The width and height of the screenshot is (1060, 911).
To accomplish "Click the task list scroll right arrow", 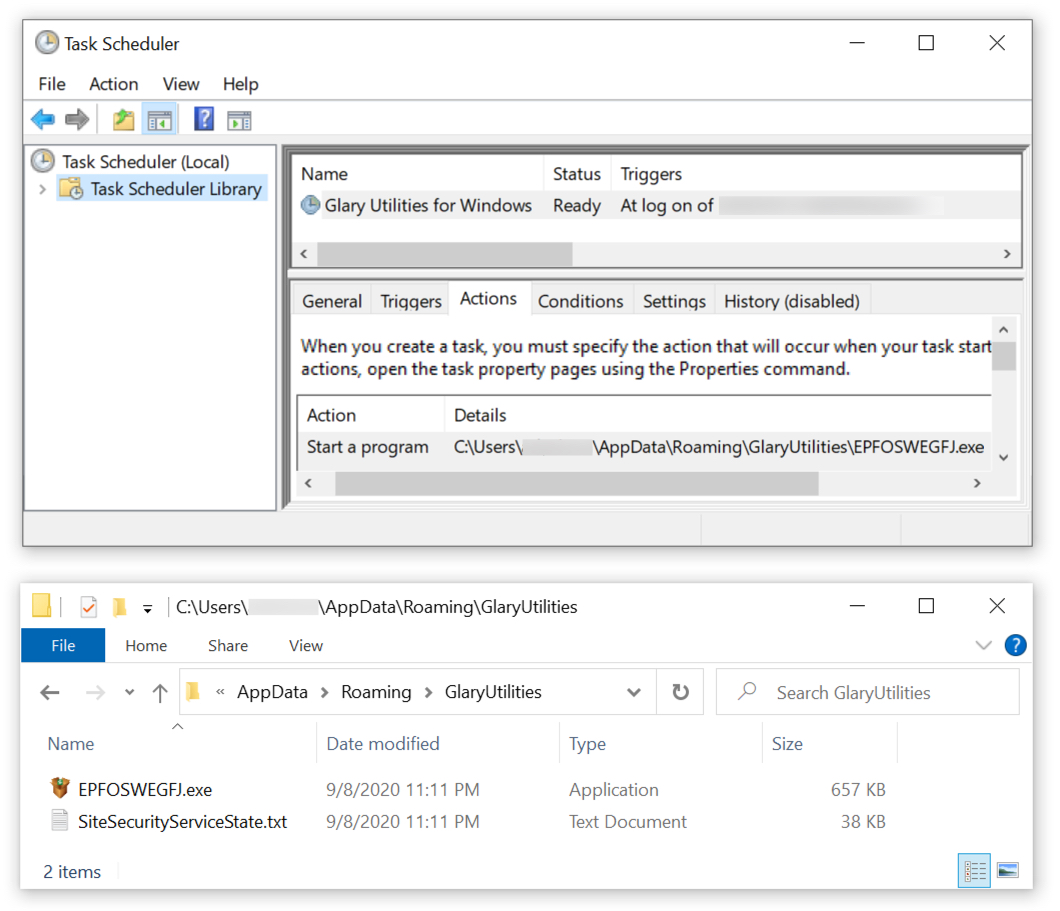I will [1007, 254].
